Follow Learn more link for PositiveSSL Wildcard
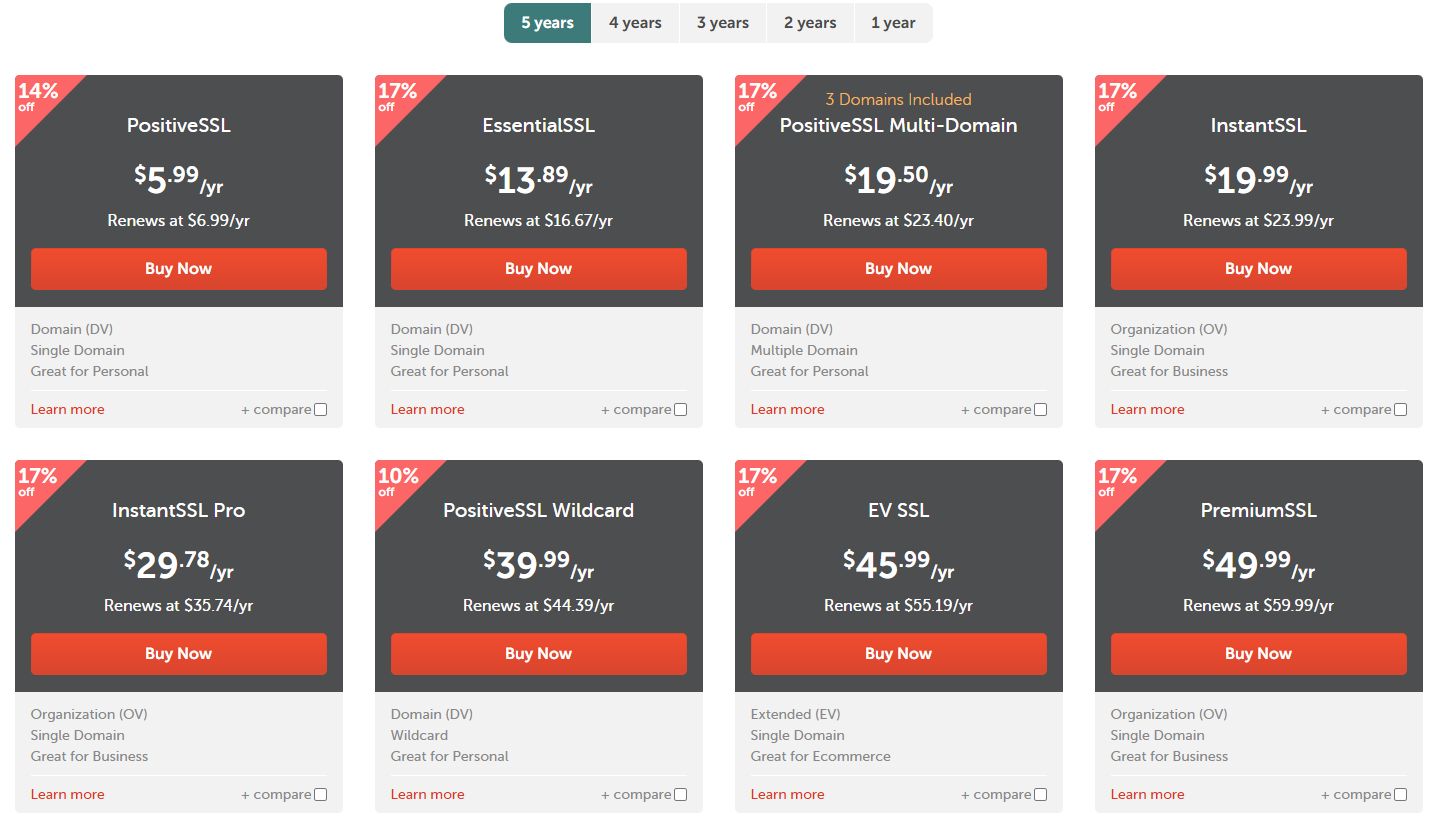The image size is (1440, 819). pyautogui.click(x=428, y=794)
